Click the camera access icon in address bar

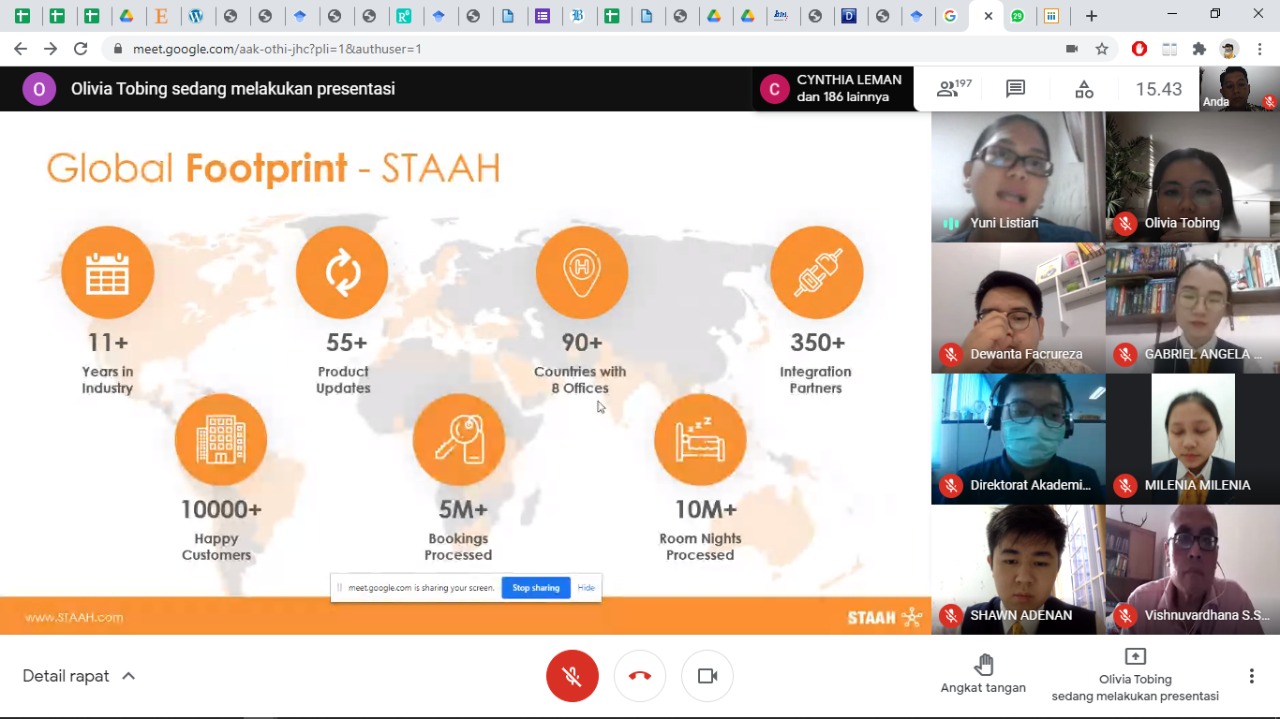tap(1072, 48)
